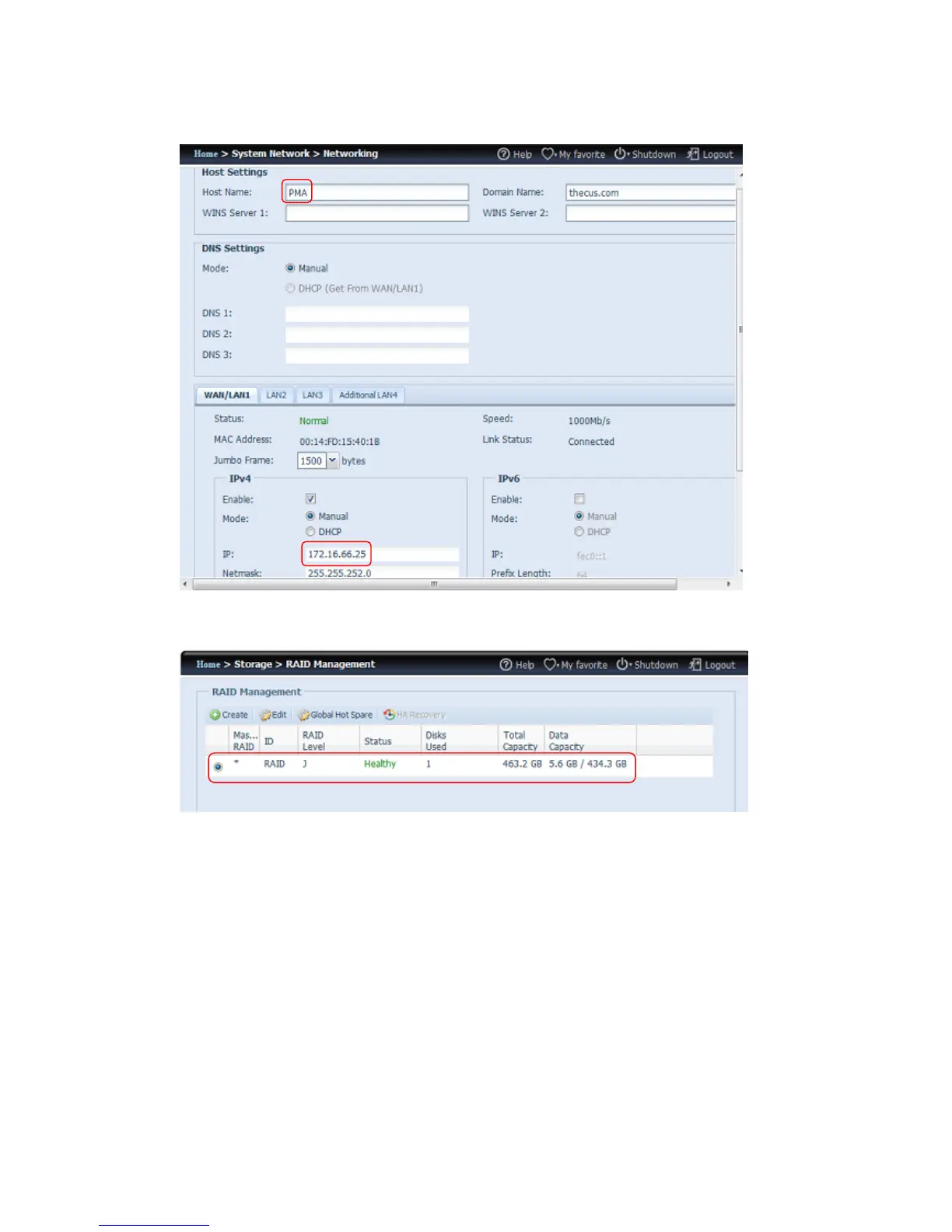Image resolution: width=952 pixels, height=1232 pixels.
Task: Click Shutdown on the Networking page
Action: click(x=645, y=154)
